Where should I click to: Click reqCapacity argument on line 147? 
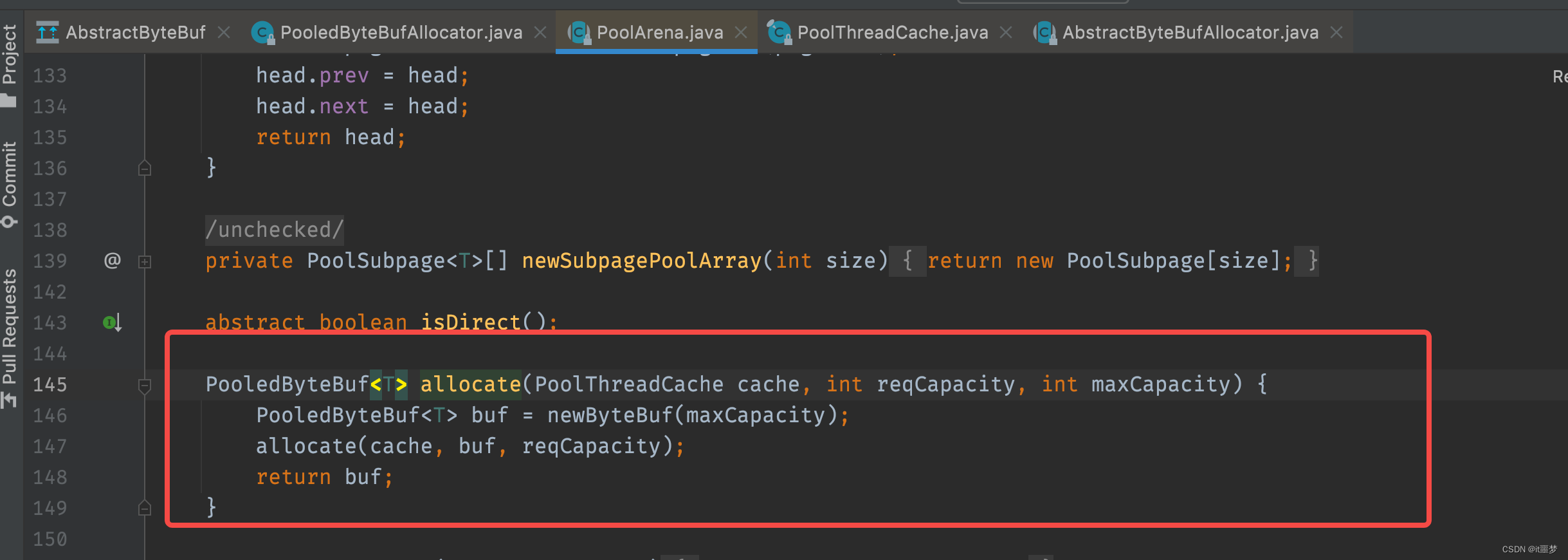click(x=591, y=446)
